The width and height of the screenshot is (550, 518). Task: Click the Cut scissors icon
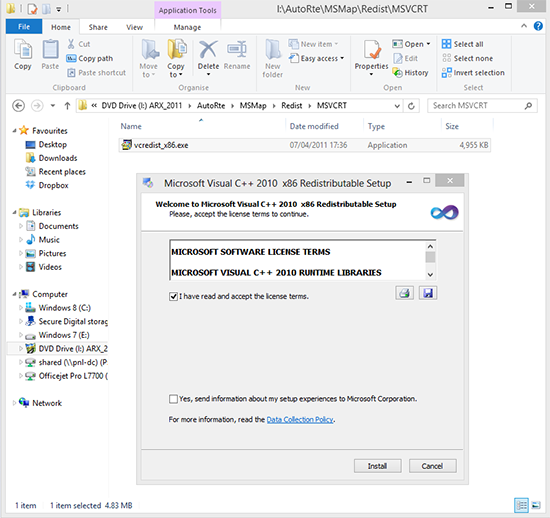[71, 44]
